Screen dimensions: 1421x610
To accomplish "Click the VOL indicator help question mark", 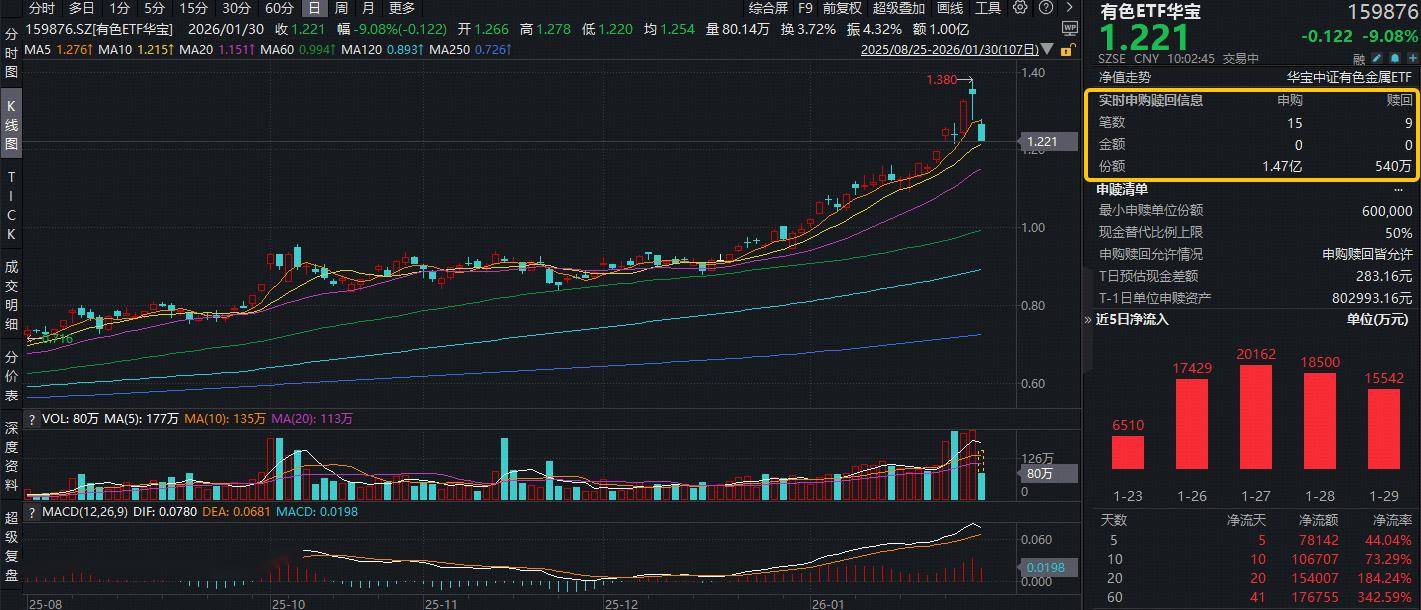I will click(32, 420).
